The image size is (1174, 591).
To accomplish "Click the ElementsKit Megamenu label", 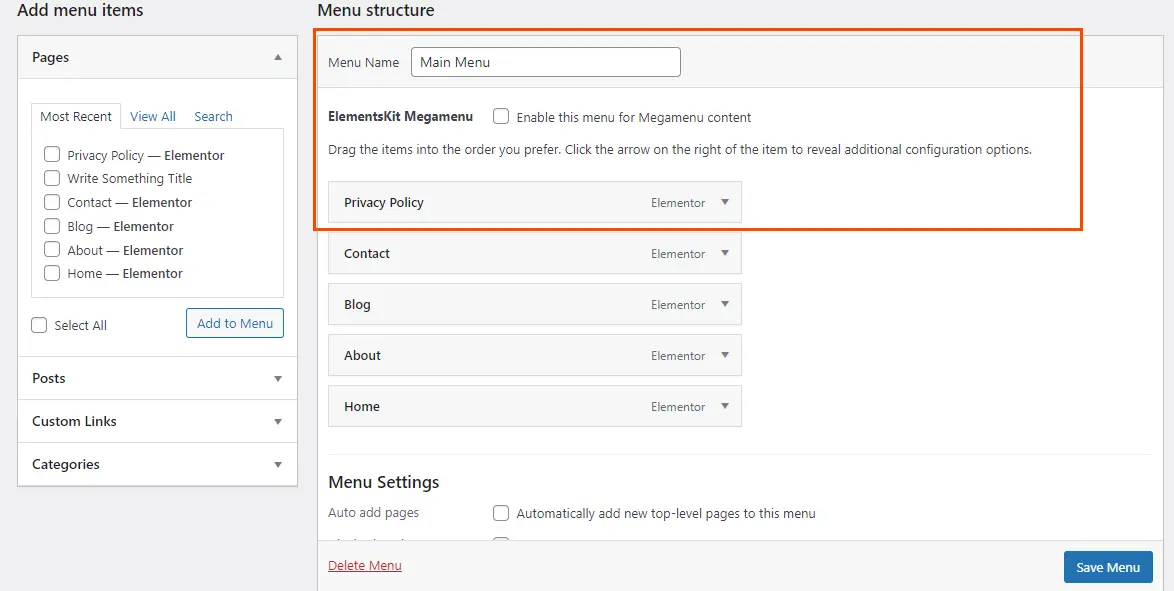I will [401, 117].
